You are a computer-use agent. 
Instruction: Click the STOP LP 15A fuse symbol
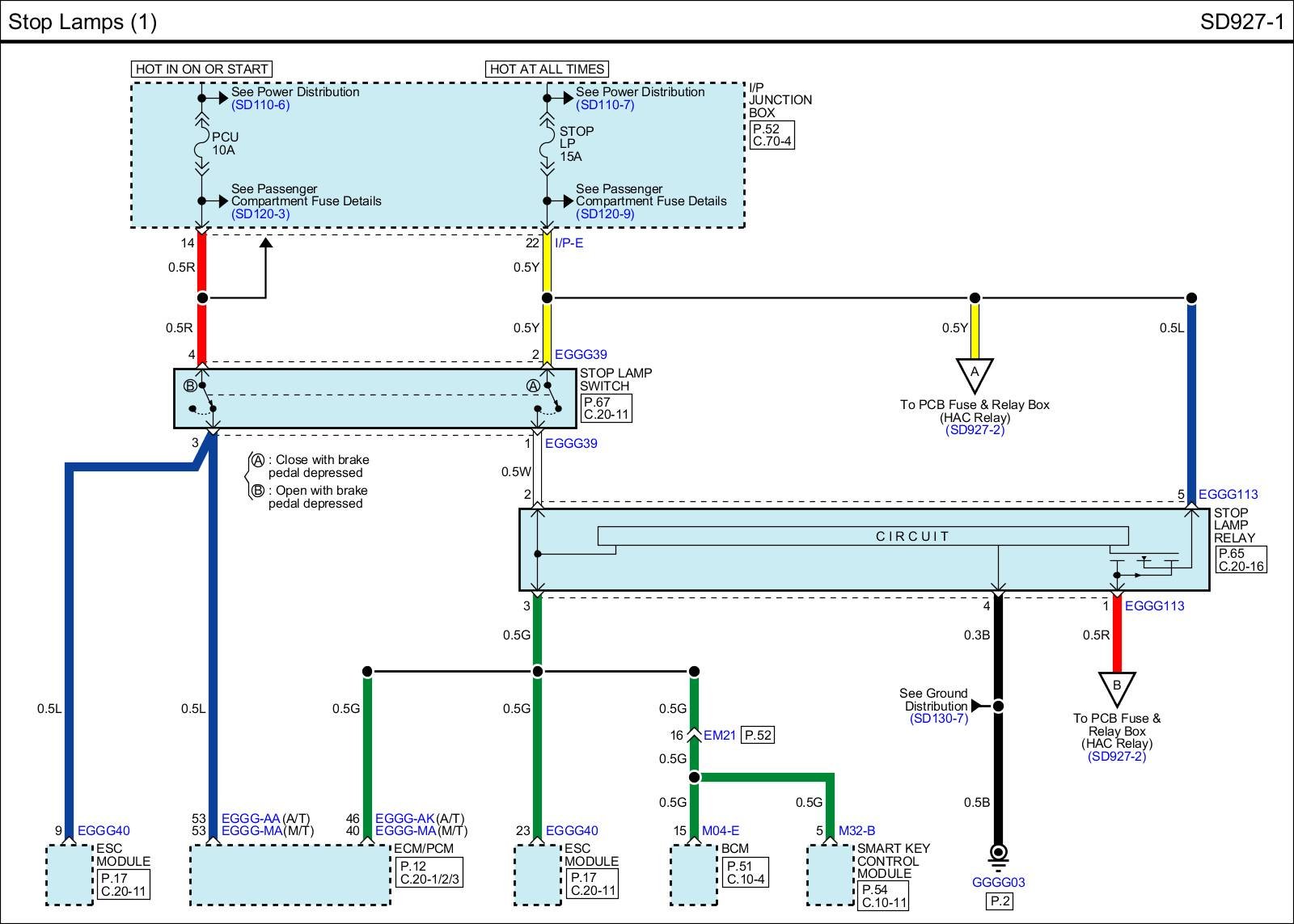tap(547, 144)
